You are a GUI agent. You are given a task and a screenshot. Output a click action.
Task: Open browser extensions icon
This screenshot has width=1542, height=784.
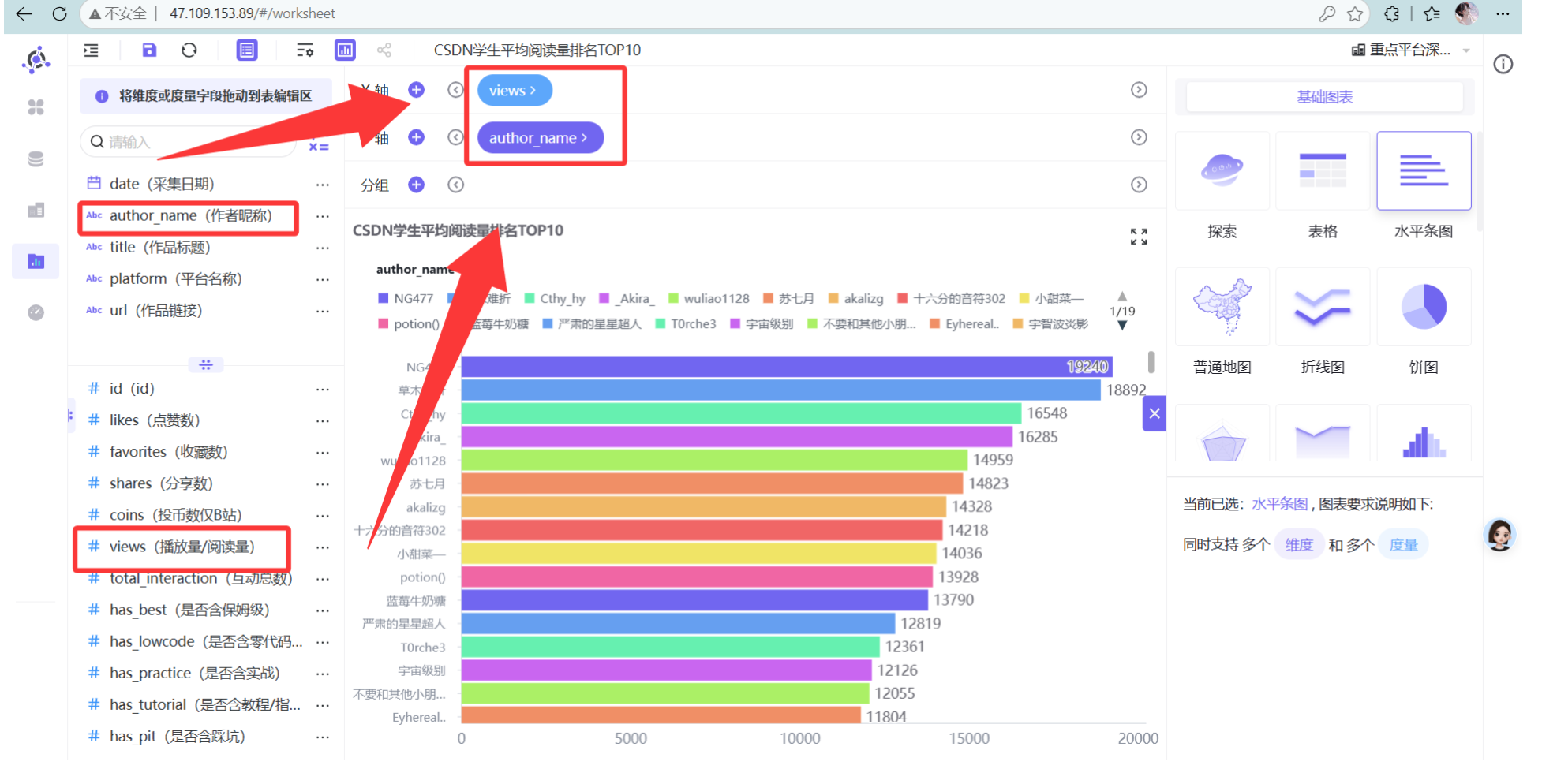(x=1392, y=13)
